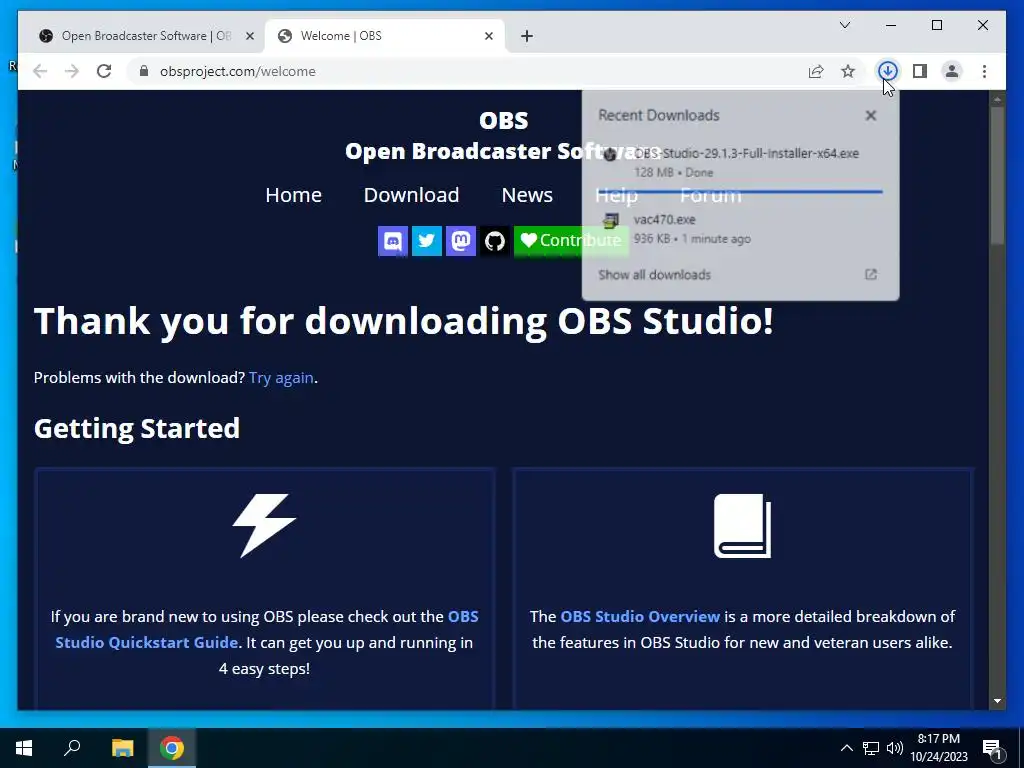Screen dimensions: 1024x768
Task: Click the forward navigation arrow
Action: point(72,71)
